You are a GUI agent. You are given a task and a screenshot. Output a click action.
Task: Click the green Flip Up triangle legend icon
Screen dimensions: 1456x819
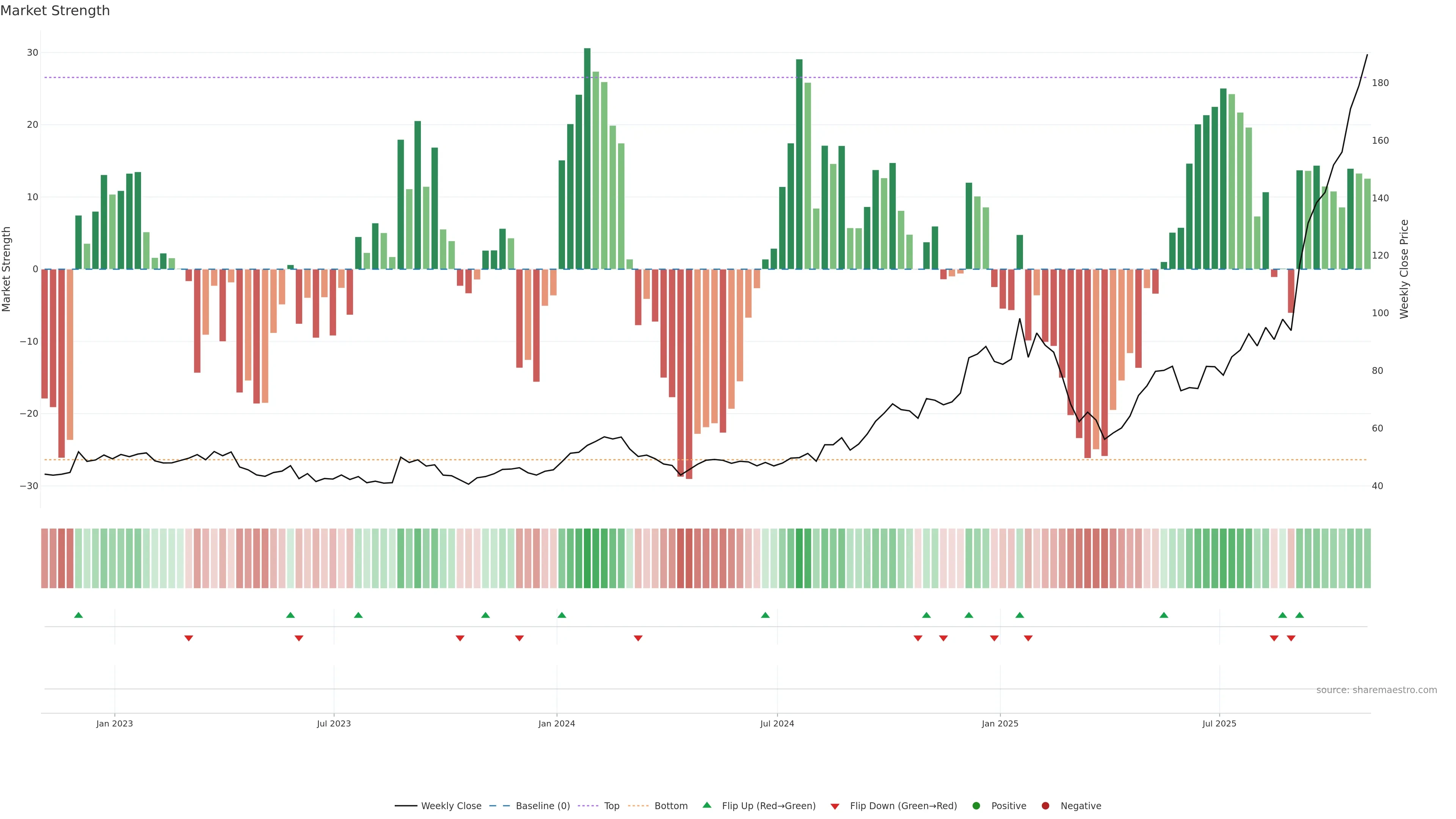pyautogui.click(x=706, y=805)
